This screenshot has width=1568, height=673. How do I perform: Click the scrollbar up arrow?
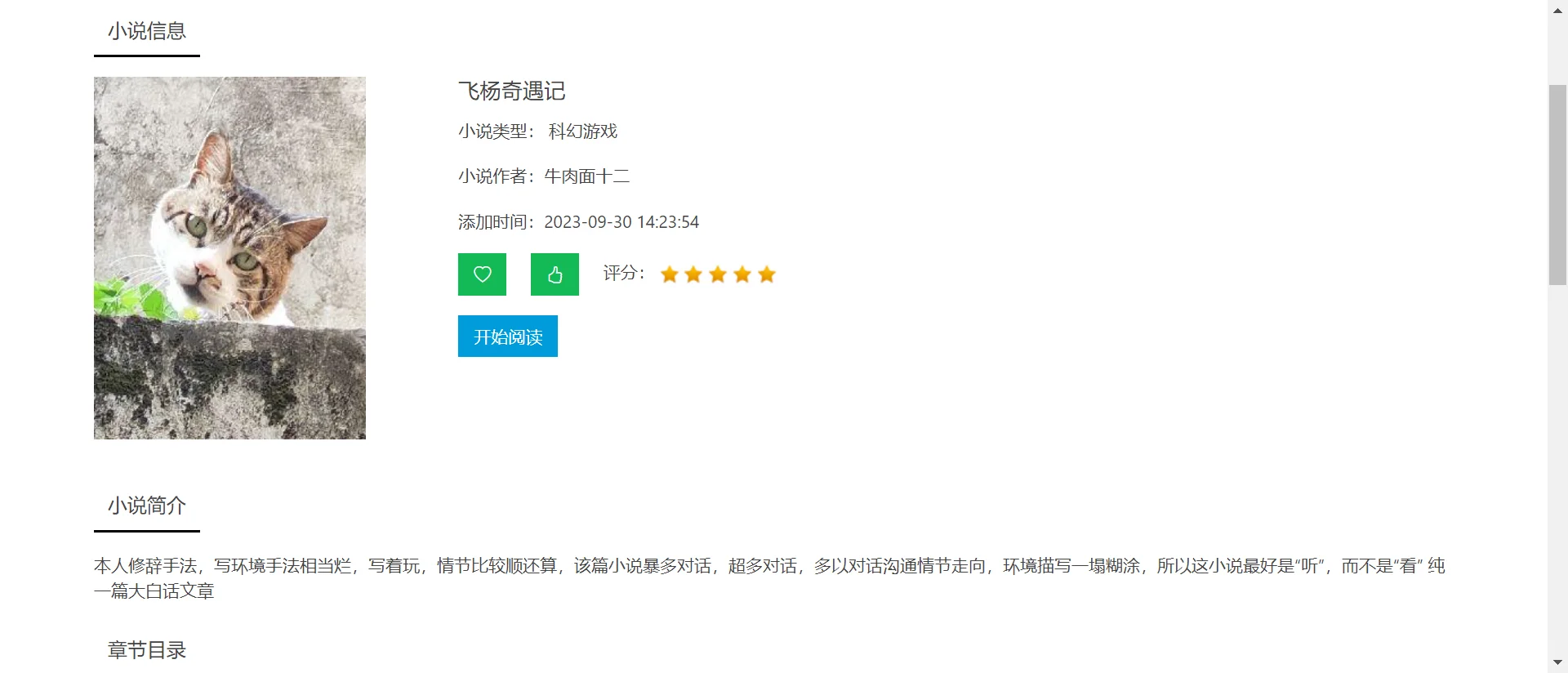1557,10
